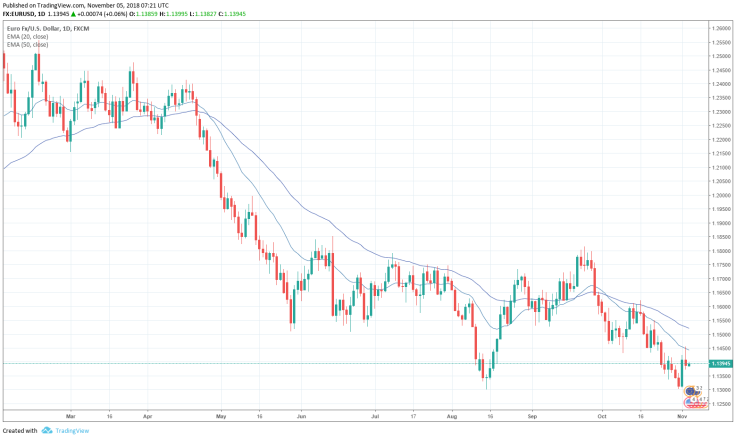Viewport: 736px width, 439px height.
Task: Click the 'Jul' date axis label
Action: point(375,416)
